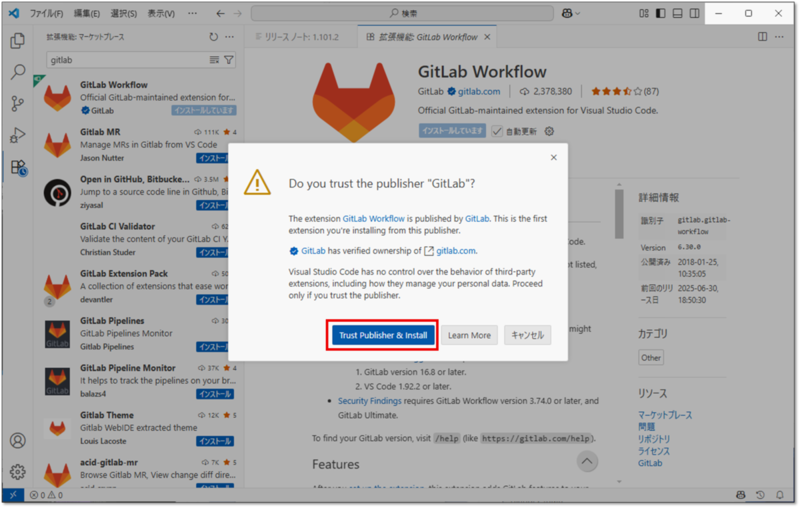800x508 pixels.
Task: Install the Gitlab Theme extension
Action: click(x=215, y=441)
